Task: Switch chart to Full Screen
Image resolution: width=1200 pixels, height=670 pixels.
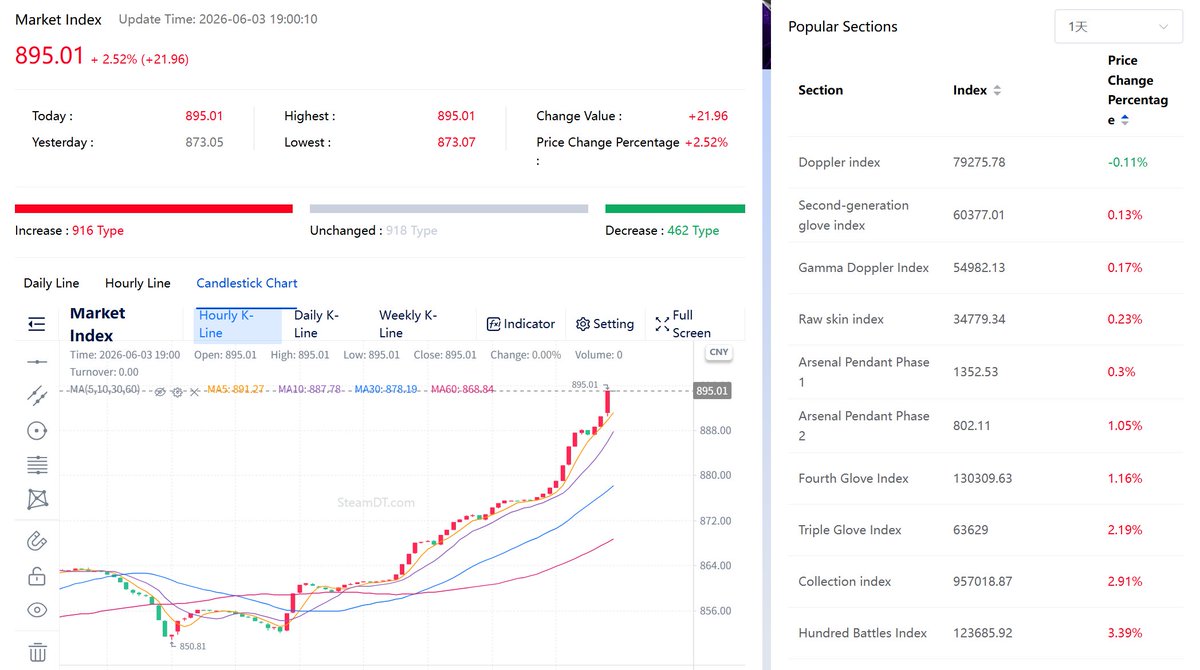Action: [684, 324]
